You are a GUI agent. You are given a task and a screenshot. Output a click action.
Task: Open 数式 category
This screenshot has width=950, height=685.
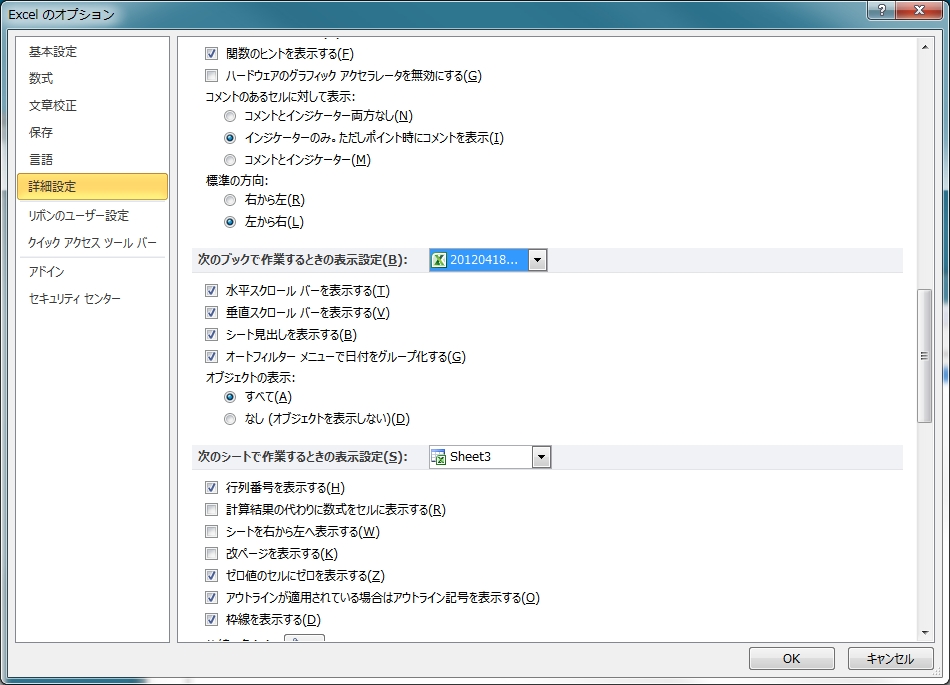coord(93,79)
